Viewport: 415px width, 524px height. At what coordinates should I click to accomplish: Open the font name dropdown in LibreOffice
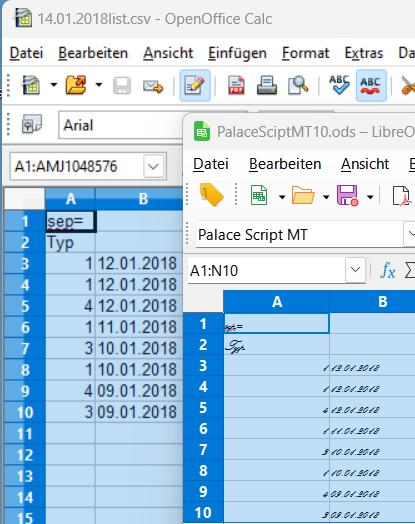410,234
